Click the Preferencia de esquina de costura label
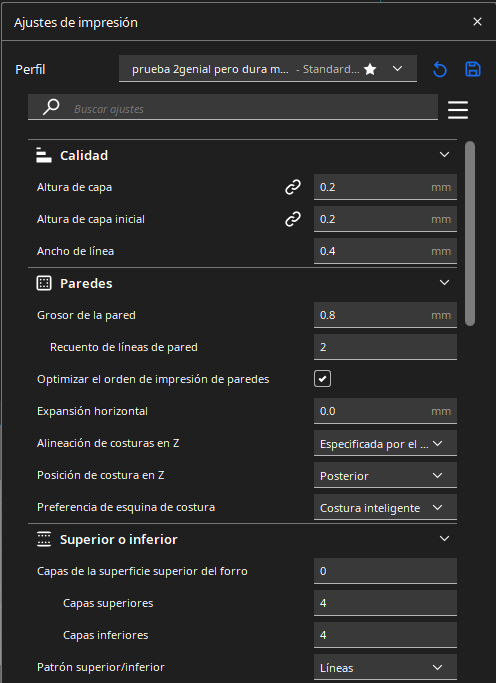The image size is (496, 683). (x=126, y=507)
